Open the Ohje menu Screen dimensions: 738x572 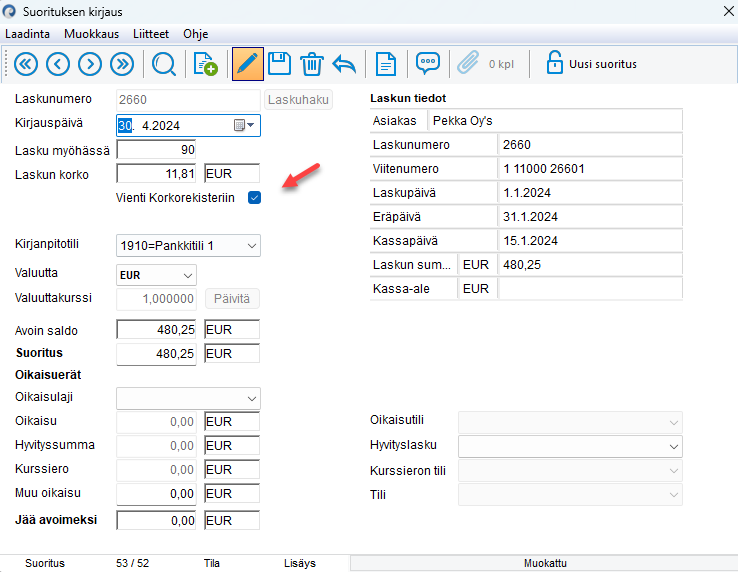[x=196, y=34]
